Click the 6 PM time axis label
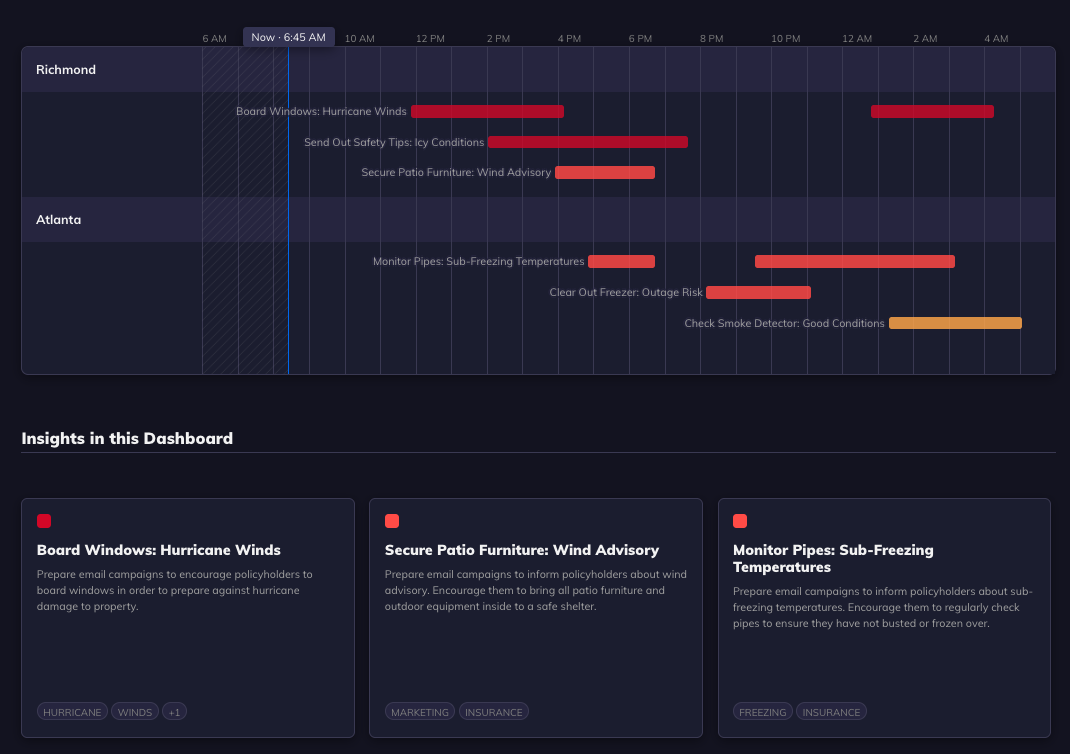This screenshot has height=754, width=1070. point(640,39)
